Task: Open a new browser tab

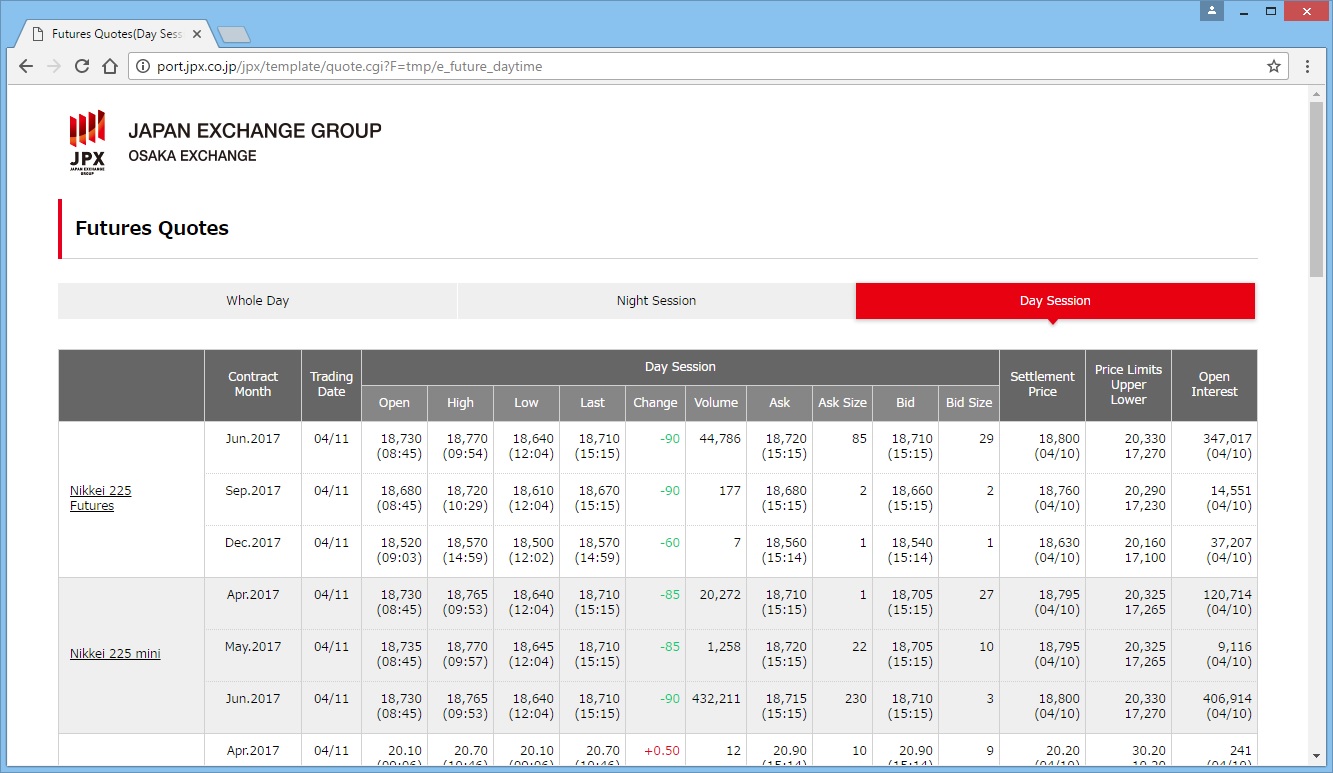Action: (233, 35)
